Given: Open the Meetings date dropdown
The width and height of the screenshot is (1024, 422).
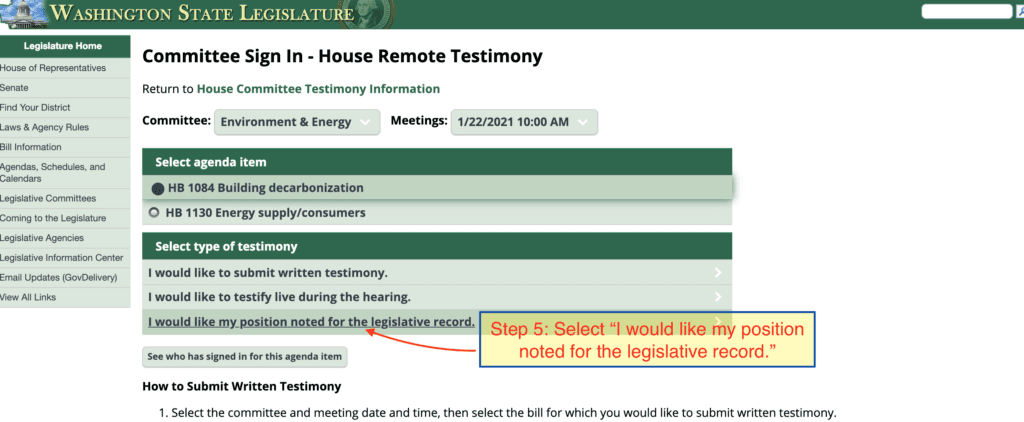Looking at the screenshot, I should pos(524,122).
